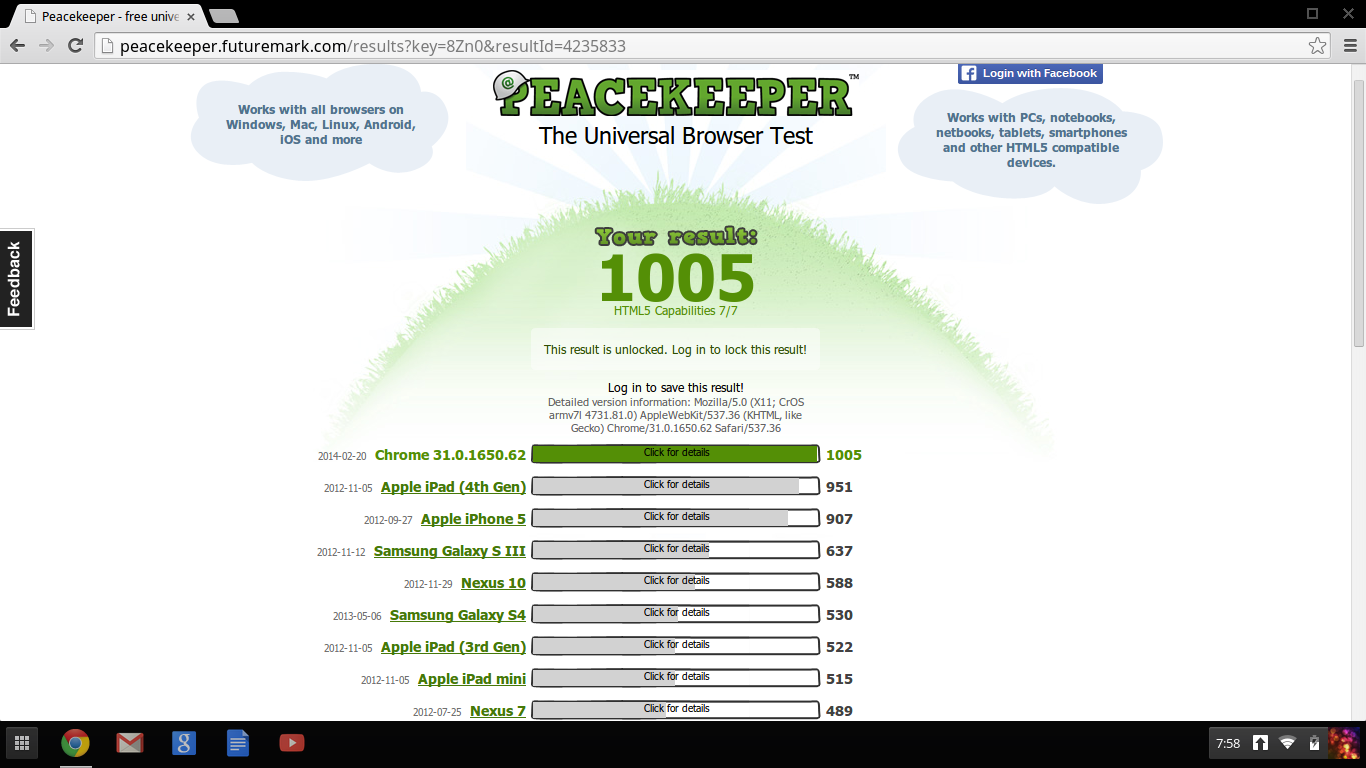The height and width of the screenshot is (768, 1366).
Task: Click the score value 951
Action: (839, 487)
